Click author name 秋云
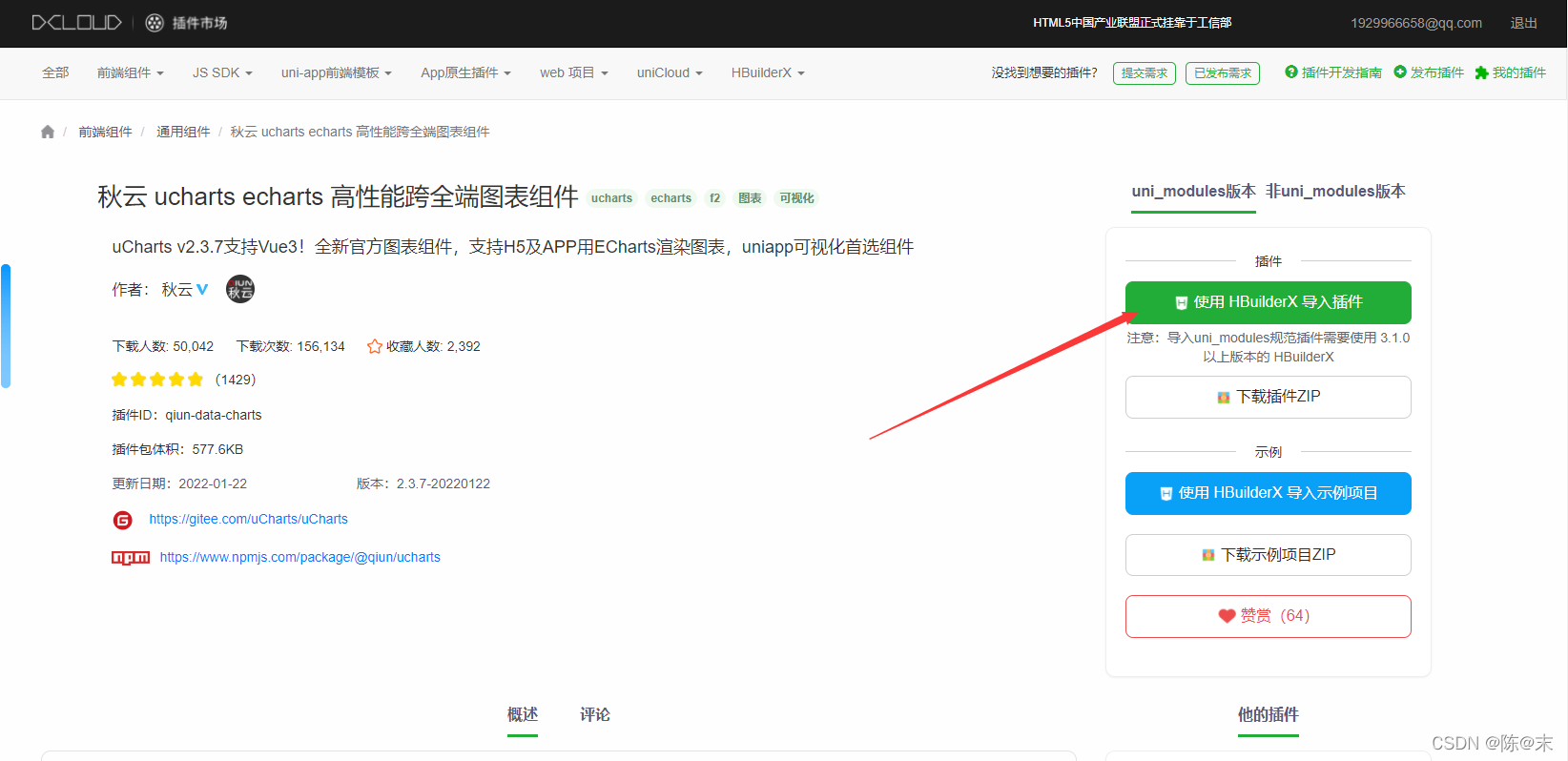 [x=177, y=289]
